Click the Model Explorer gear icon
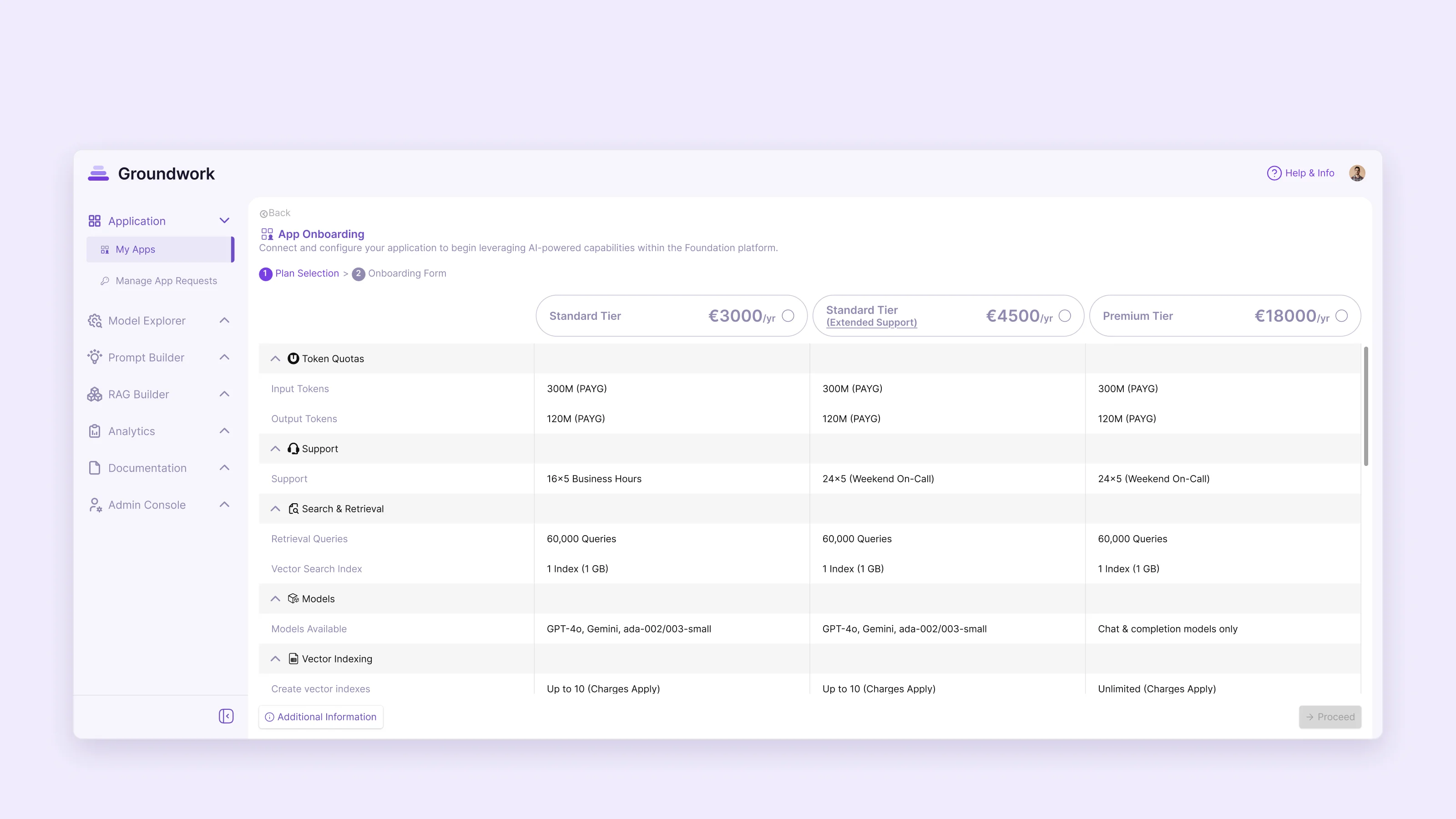The image size is (1456, 819). [x=94, y=320]
